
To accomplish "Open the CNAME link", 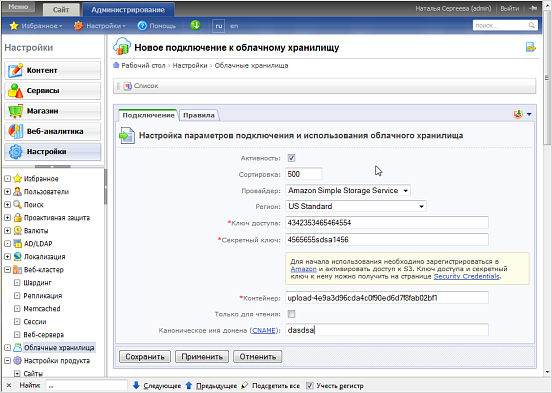I will tap(264, 331).
